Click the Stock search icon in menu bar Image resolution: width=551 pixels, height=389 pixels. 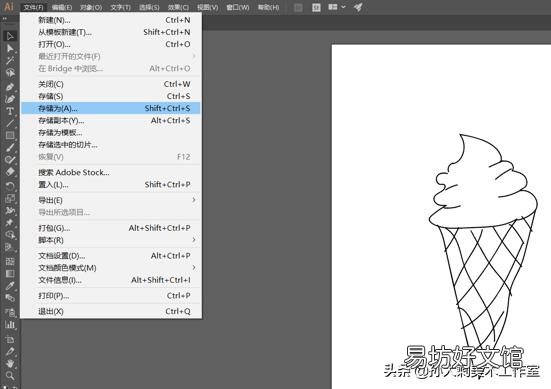pyautogui.click(x=316, y=7)
